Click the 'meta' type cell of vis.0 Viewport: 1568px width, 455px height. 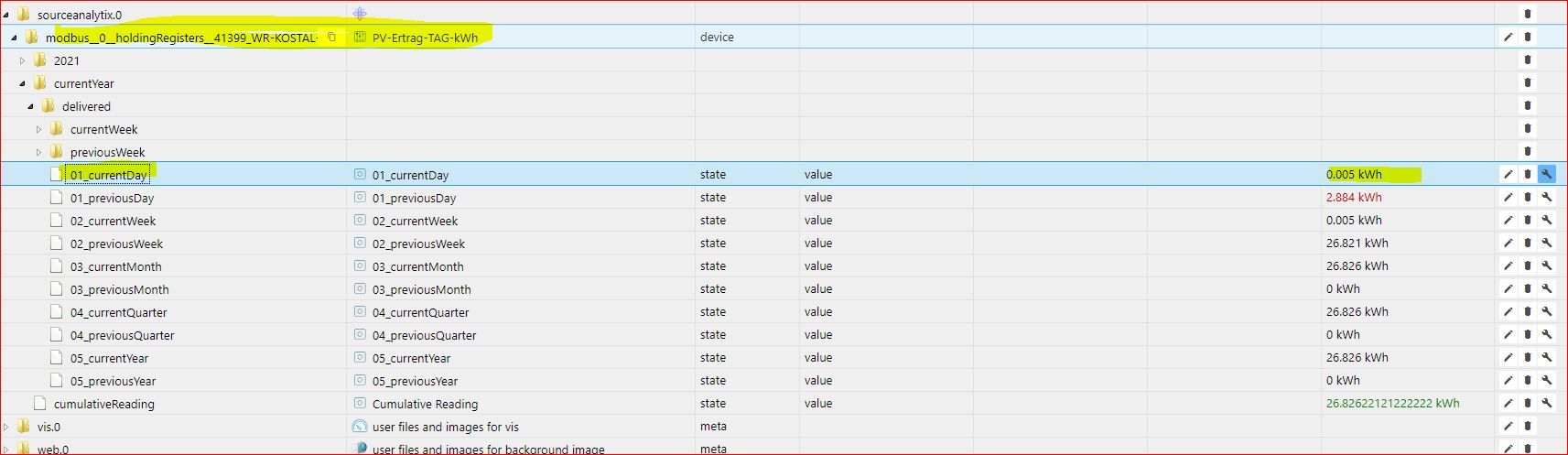(713, 426)
